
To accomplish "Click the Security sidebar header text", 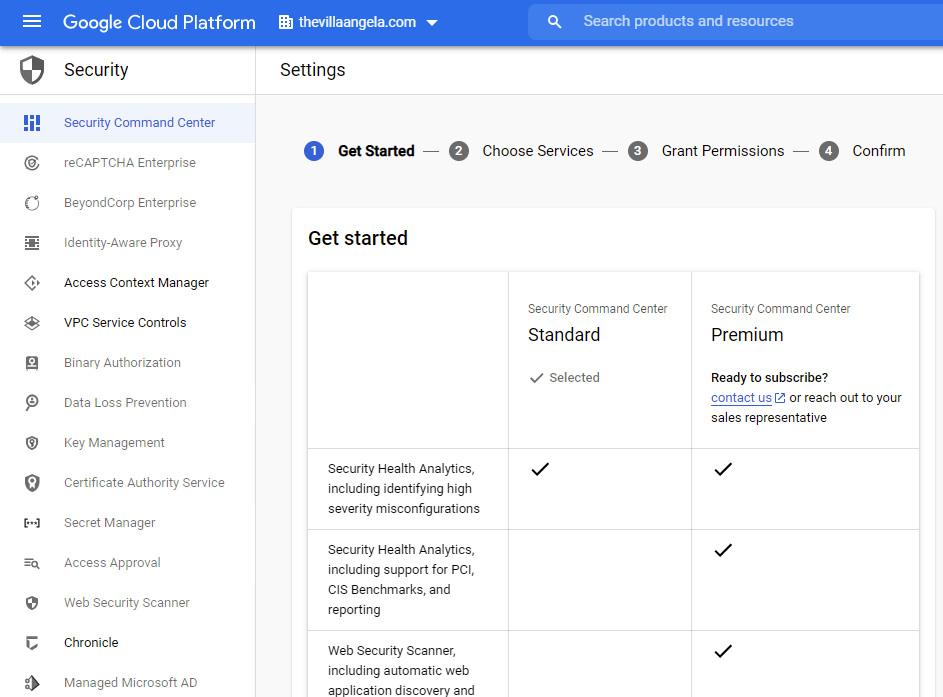I will 96,70.
